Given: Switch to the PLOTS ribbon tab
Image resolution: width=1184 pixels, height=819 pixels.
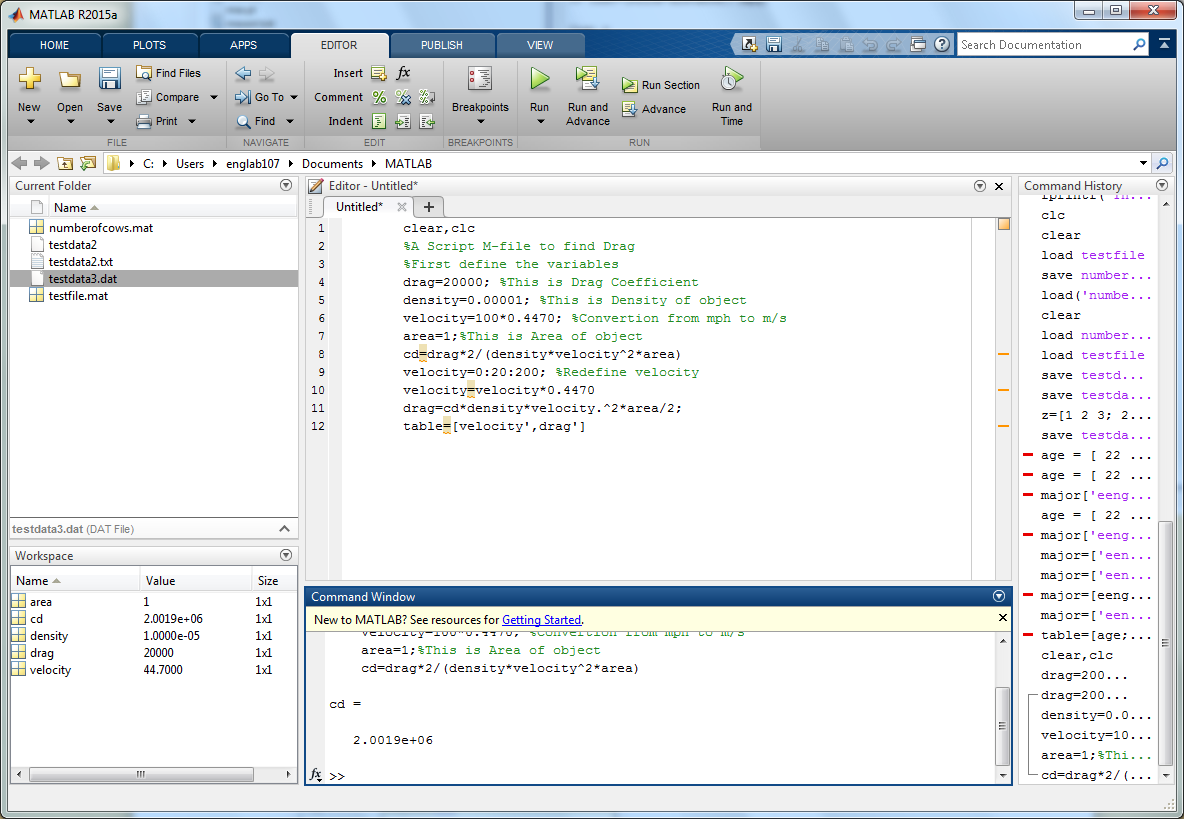Looking at the screenshot, I should 149,45.
